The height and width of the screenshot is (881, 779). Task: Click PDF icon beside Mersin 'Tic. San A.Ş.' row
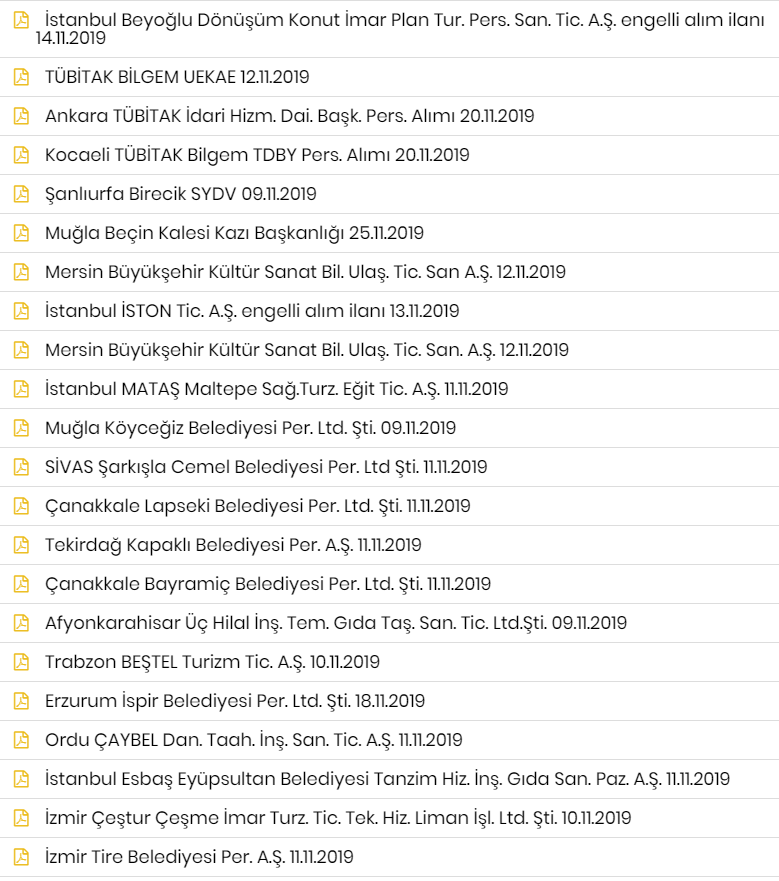(21, 271)
